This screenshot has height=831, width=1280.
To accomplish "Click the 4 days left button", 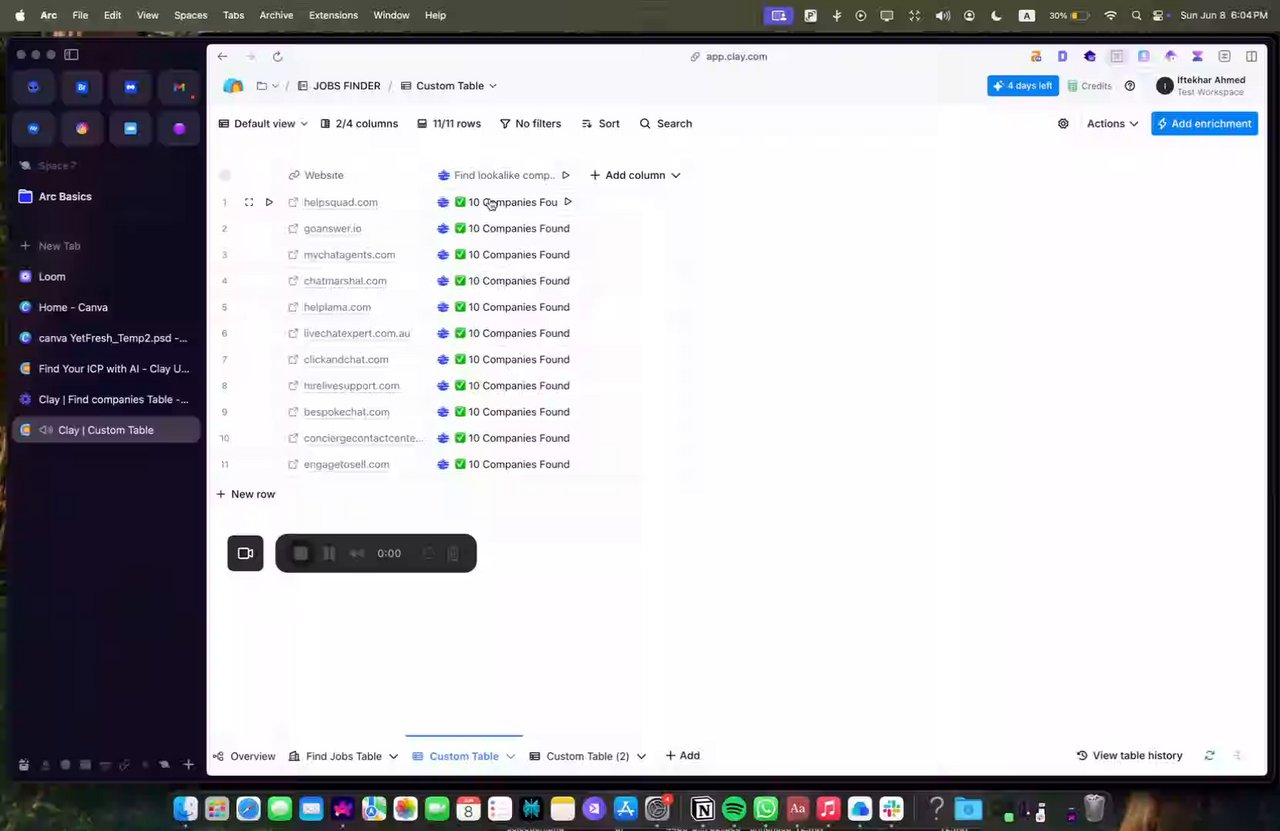I will [x=1023, y=86].
